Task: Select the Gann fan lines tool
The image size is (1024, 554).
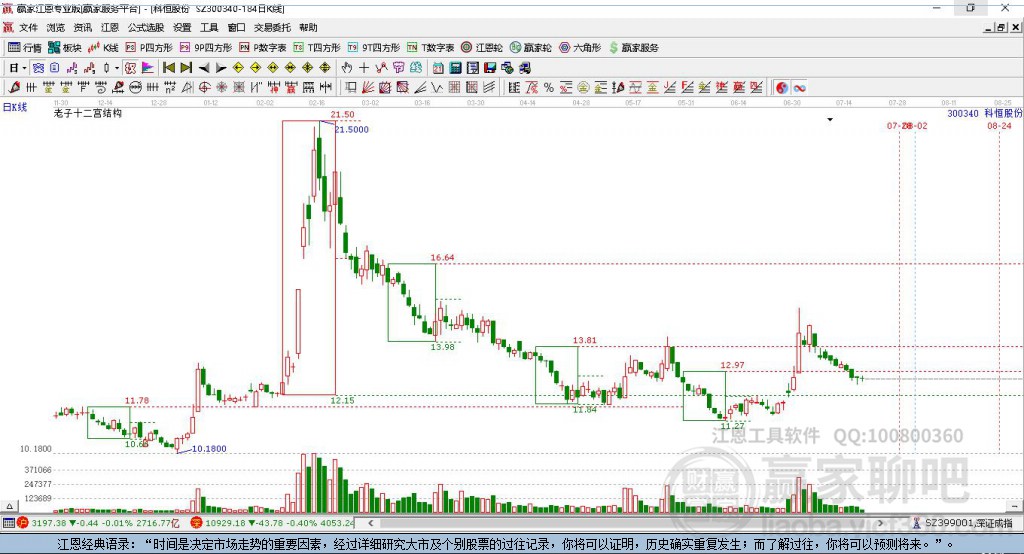Action: tap(368, 88)
